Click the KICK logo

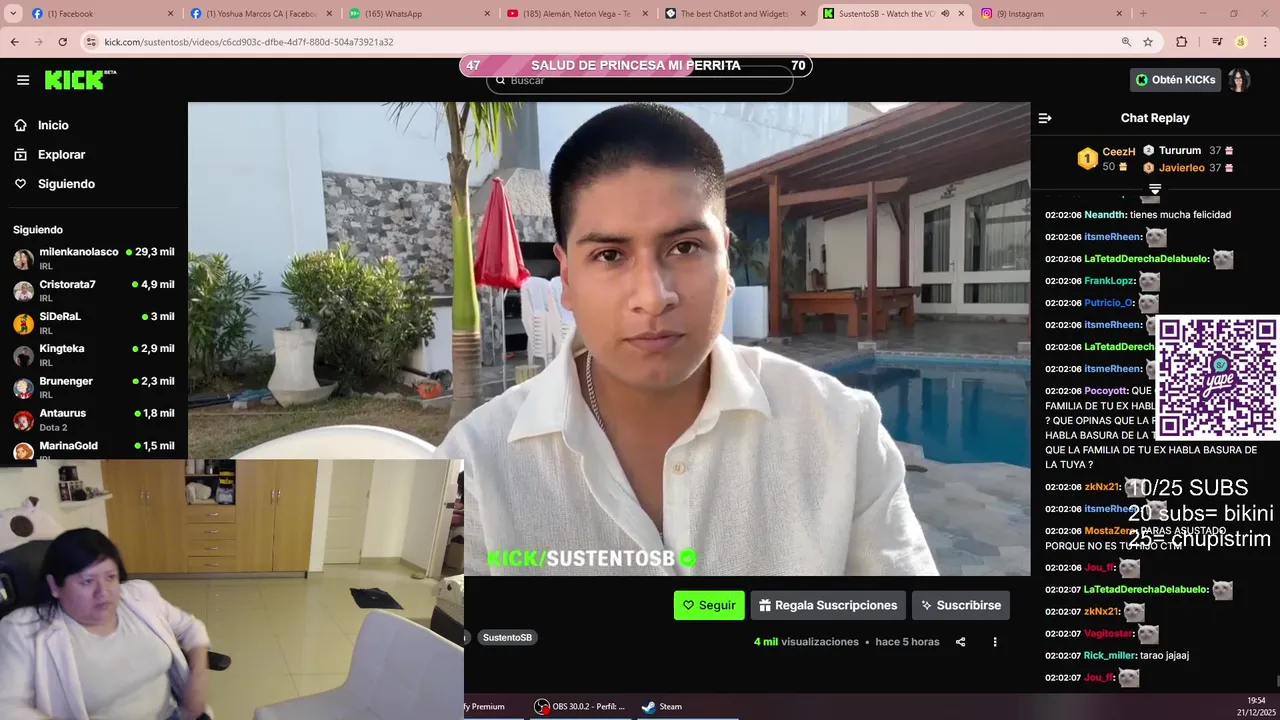click(x=80, y=80)
